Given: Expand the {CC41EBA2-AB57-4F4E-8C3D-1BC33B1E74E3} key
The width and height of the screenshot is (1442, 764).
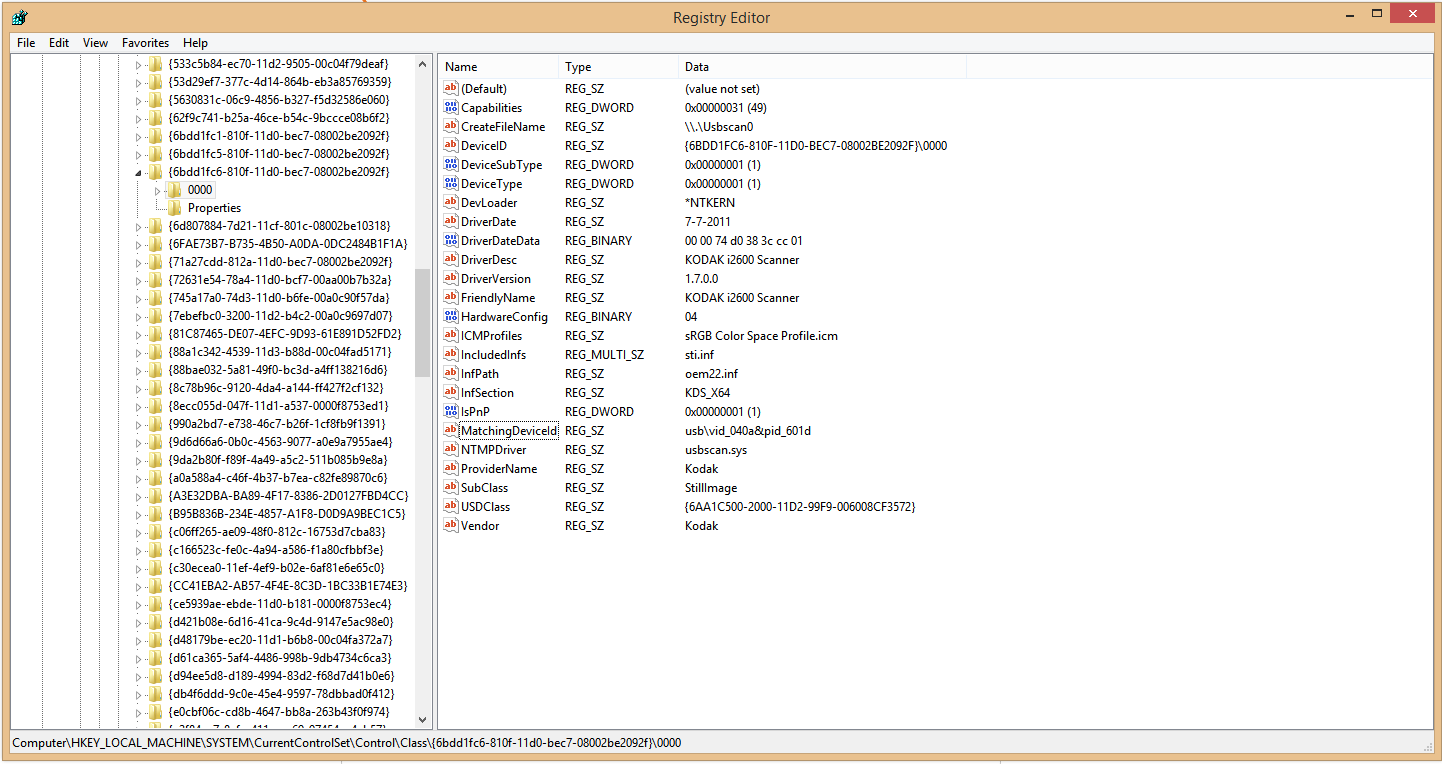Looking at the screenshot, I should (x=139, y=586).
